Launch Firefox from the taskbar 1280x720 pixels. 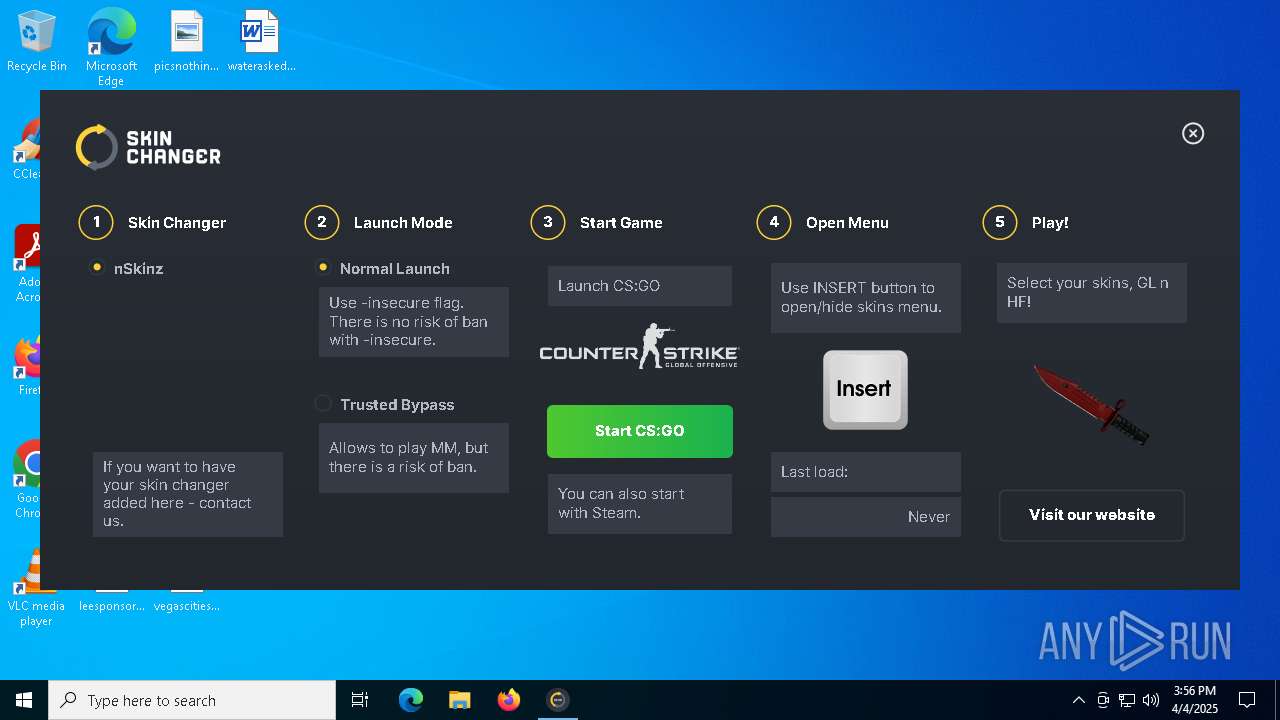point(509,700)
